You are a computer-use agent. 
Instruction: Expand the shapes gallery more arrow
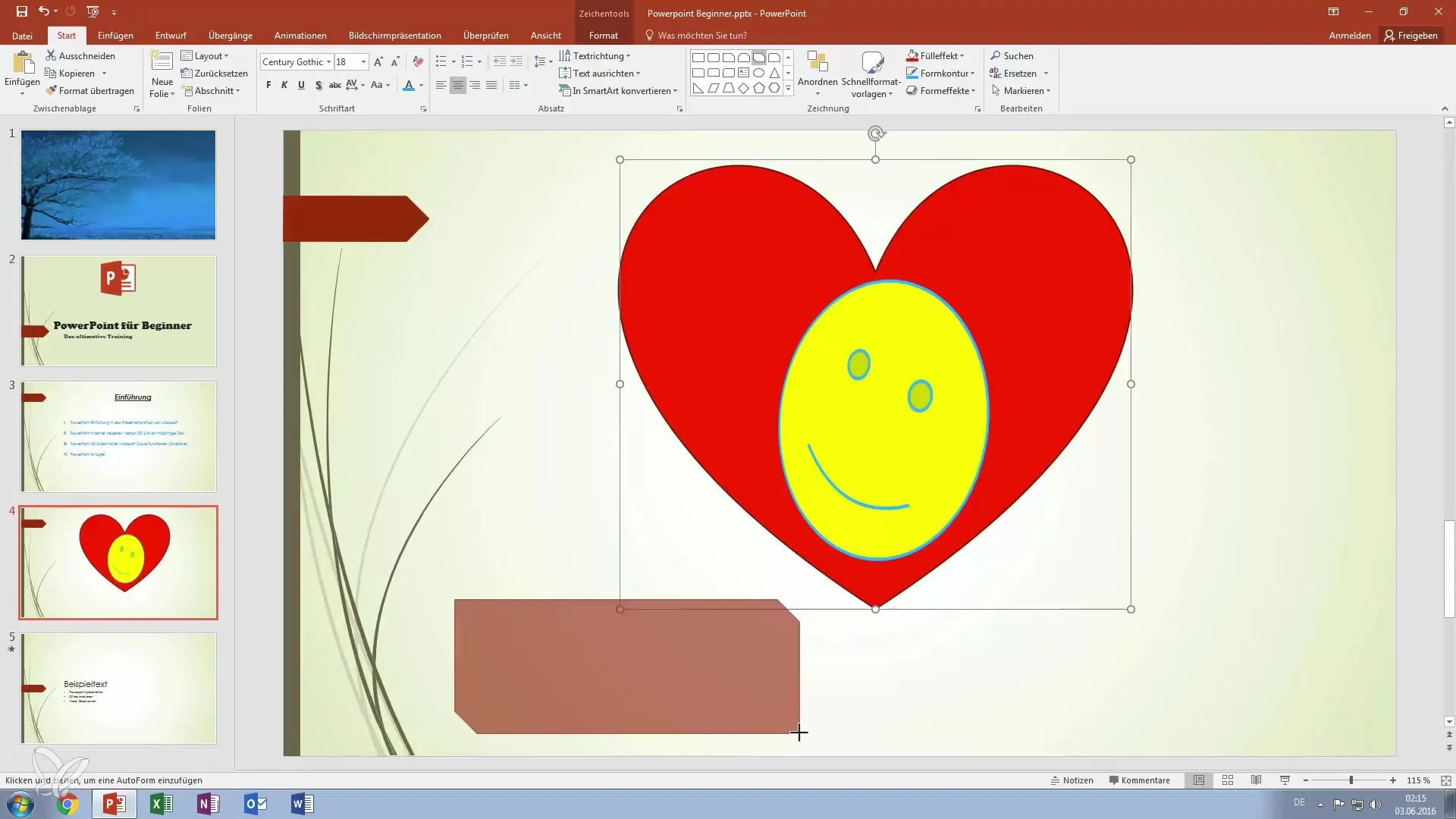click(788, 89)
